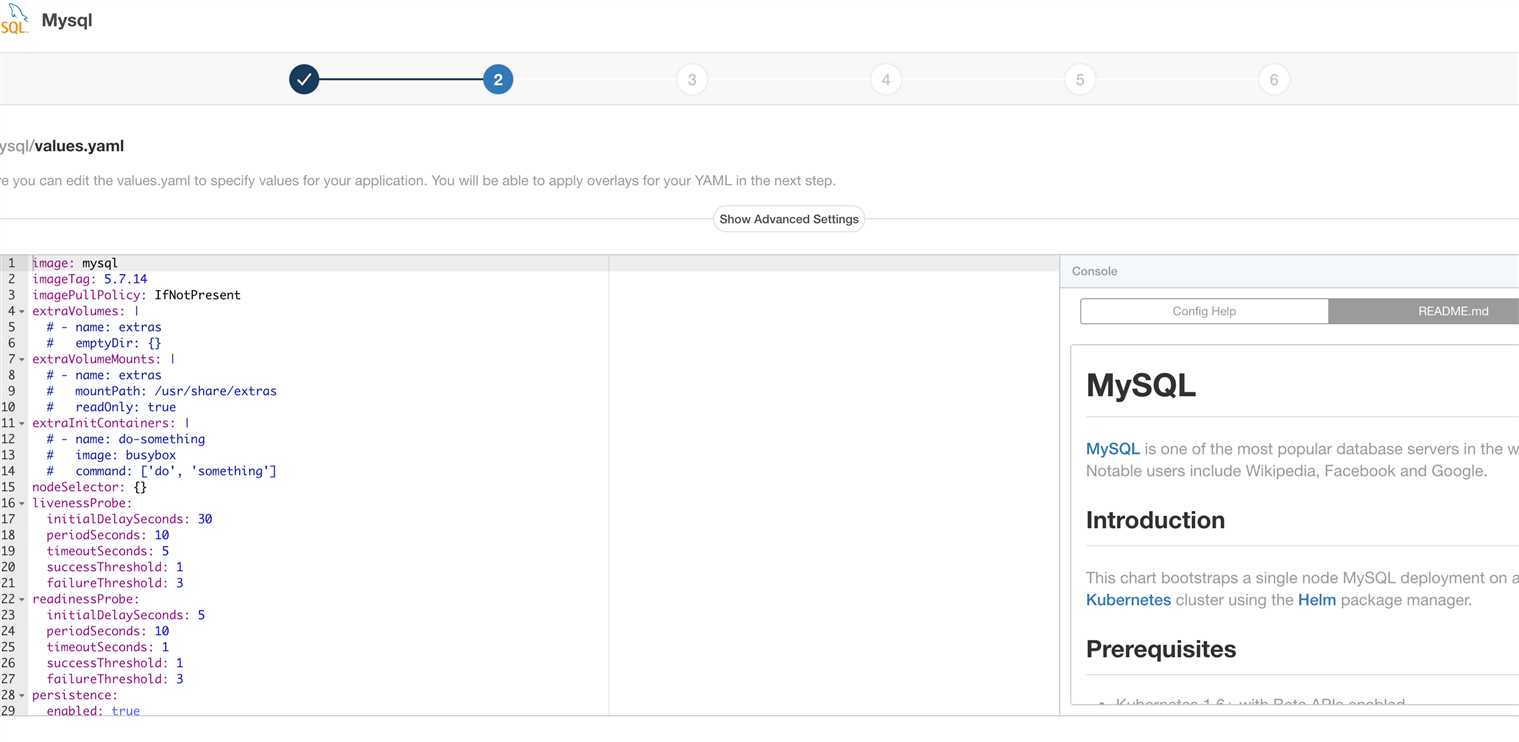Screen dimensions: 1519x742
Task: Click the Prerequisites heading in README
Action: [x=1161, y=649]
